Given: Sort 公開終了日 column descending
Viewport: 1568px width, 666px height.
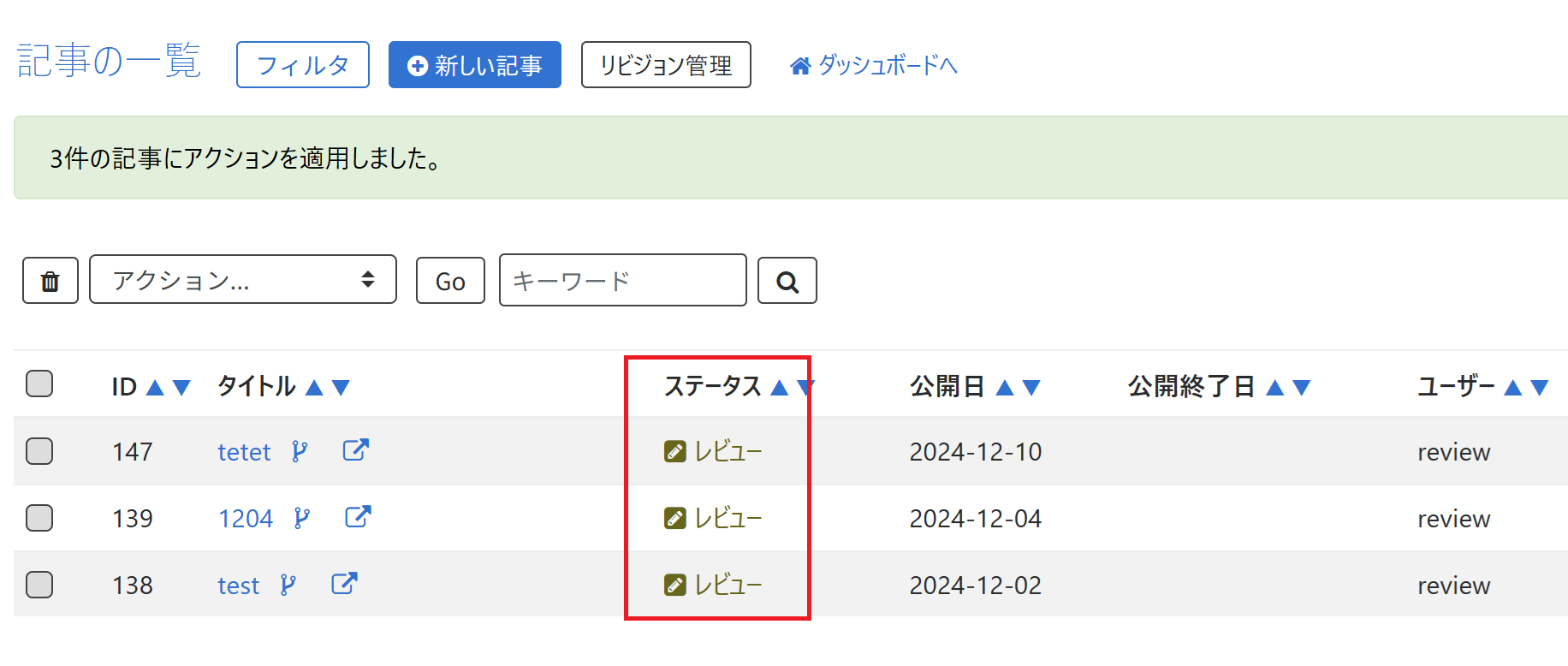Looking at the screenshot, I should coord(1301,388).
